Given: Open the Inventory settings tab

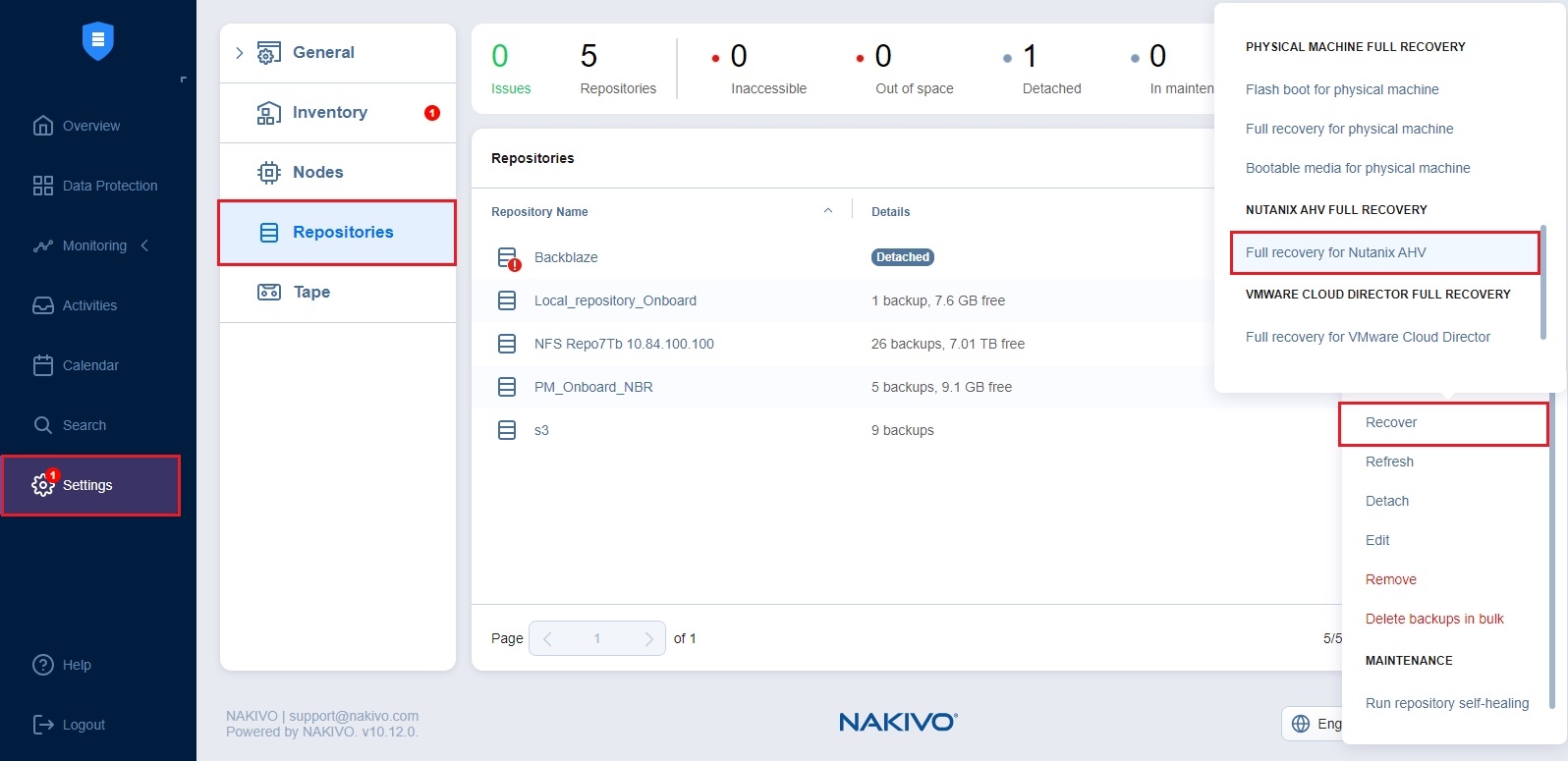Looking at the screenshot, I should (329, 113).
